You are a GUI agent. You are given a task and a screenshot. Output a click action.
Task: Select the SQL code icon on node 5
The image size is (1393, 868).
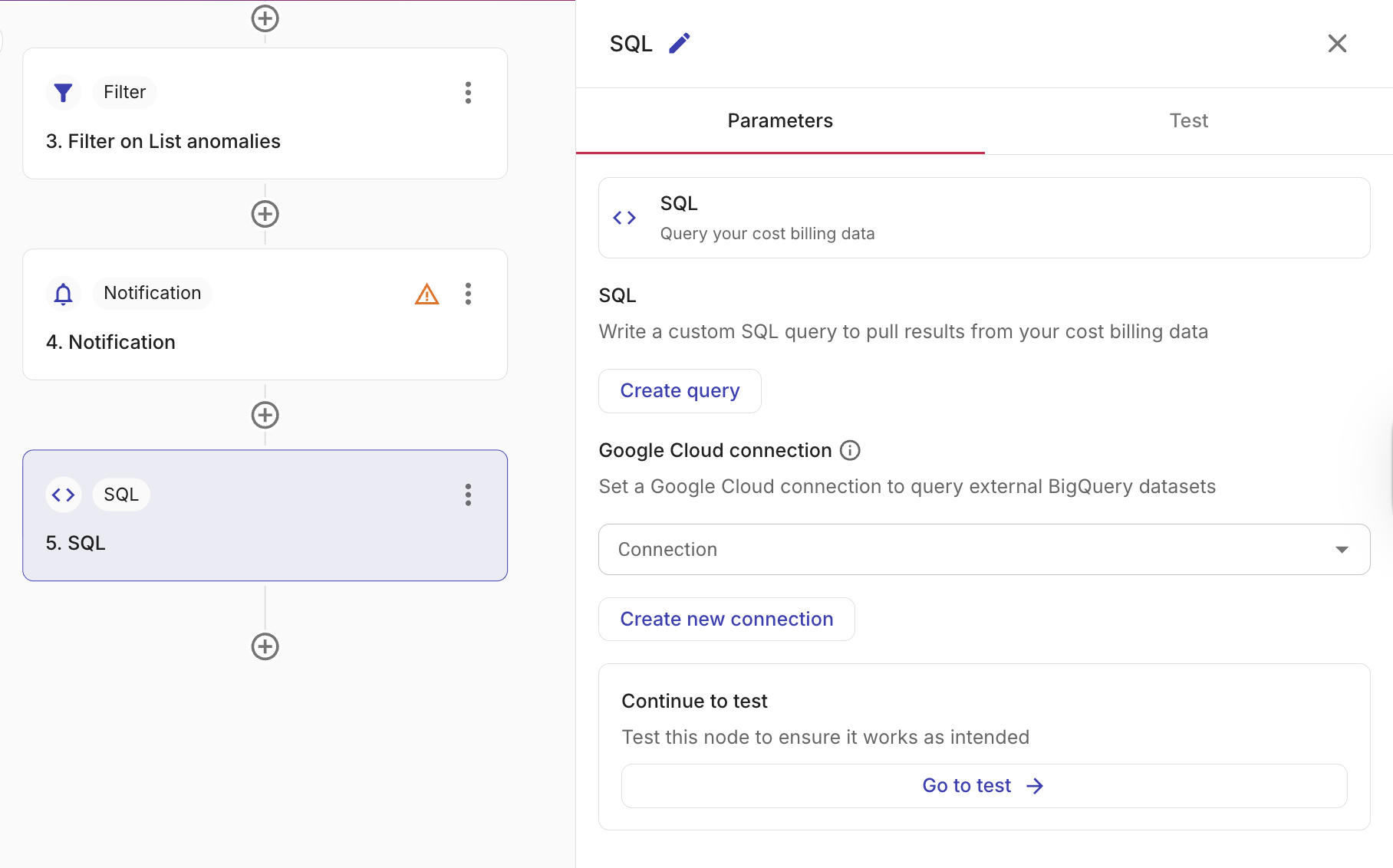point(64,495)
